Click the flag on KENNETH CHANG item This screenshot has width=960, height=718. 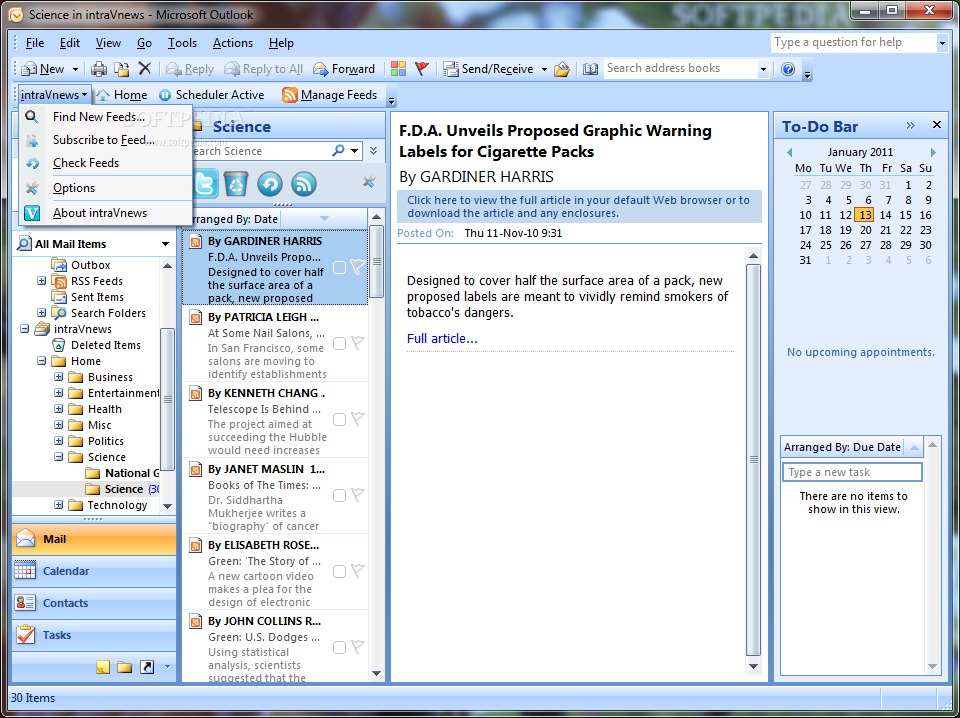(x=358, y=419)
